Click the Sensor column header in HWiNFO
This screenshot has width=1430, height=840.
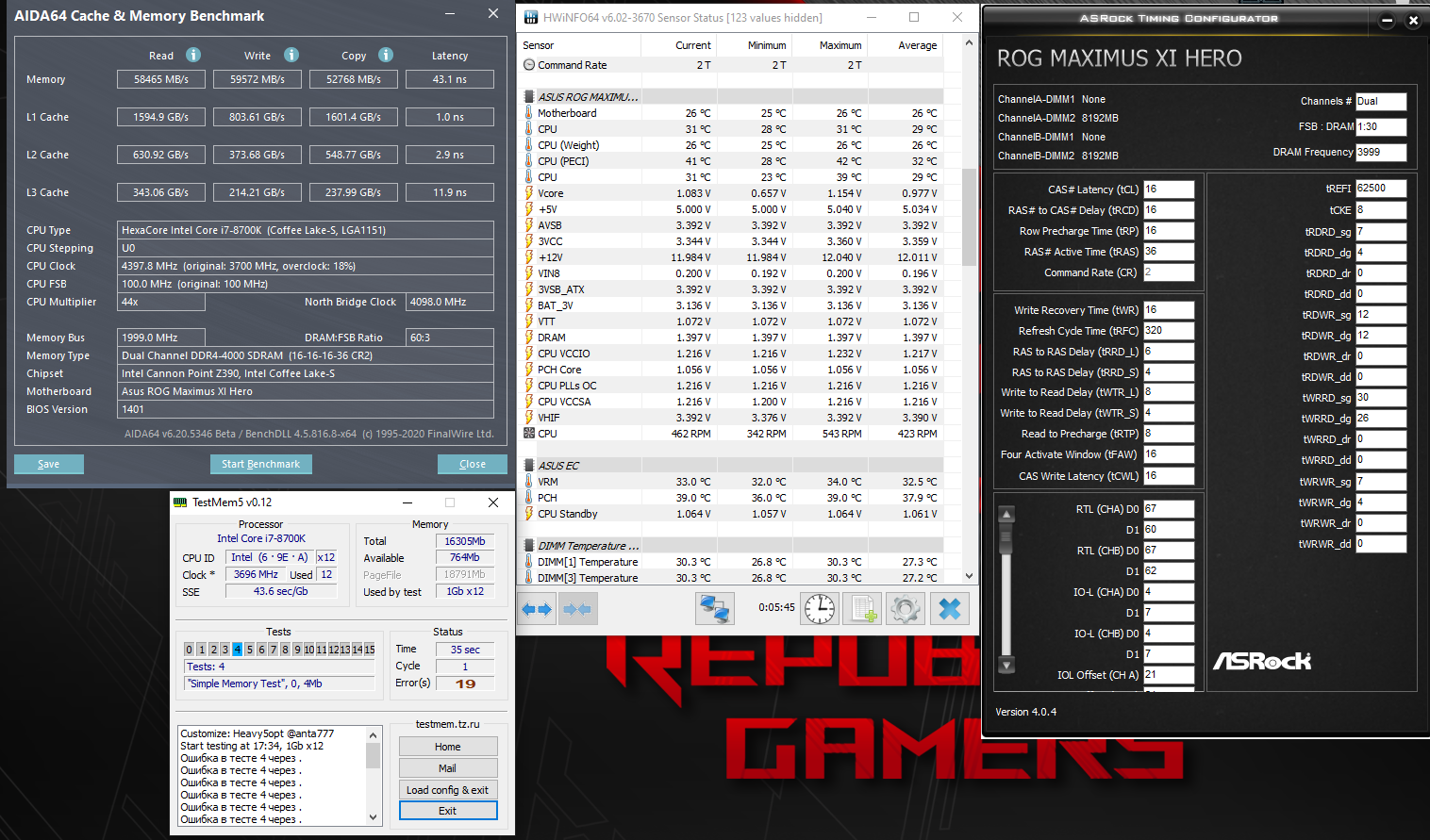579,45
